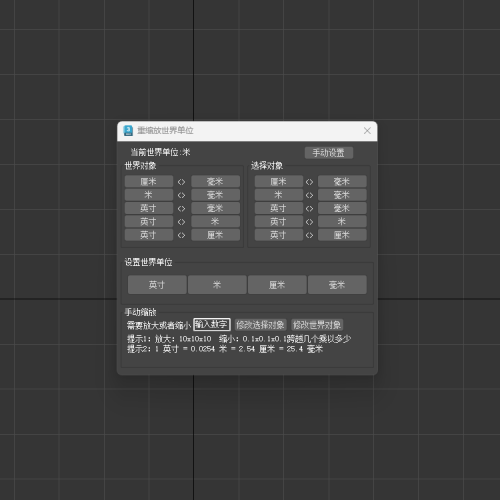Screen dimensions: 500x500
Task: In 选择对象, click 英寸 paired with 厘米
Action: (x=279, y=235)
